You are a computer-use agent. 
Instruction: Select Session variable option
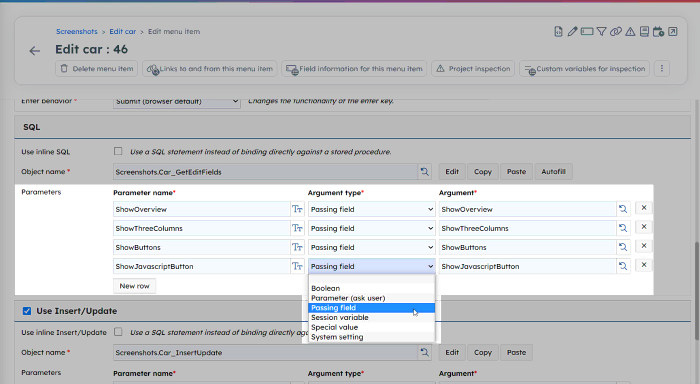coord(371,318)
